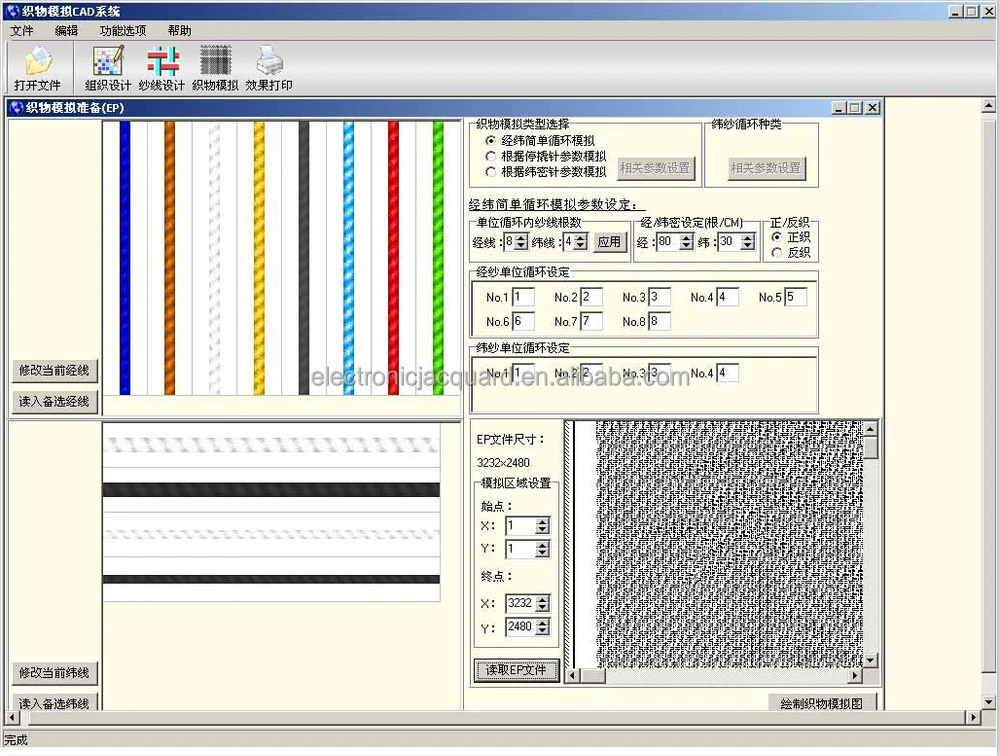Open the 组织设计 weave design tool
The image size is (1000, 756).
point(108,68)
